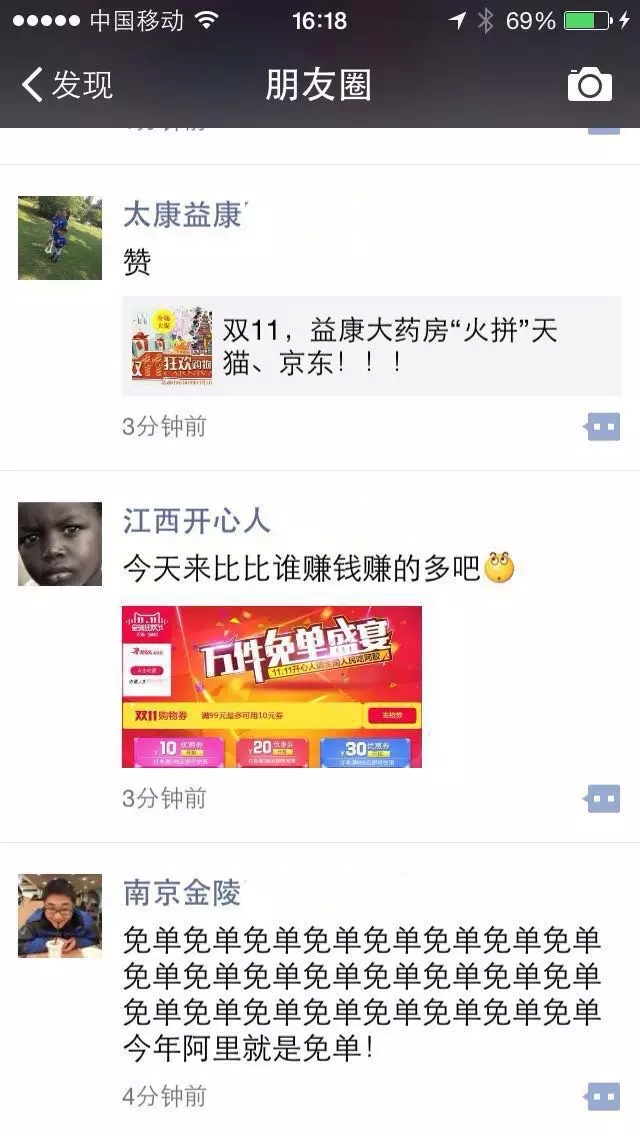Open 南京金陵 profile avatar
Screen dimensions: 640x1136
pyautogui.click(x=60, y=916)
